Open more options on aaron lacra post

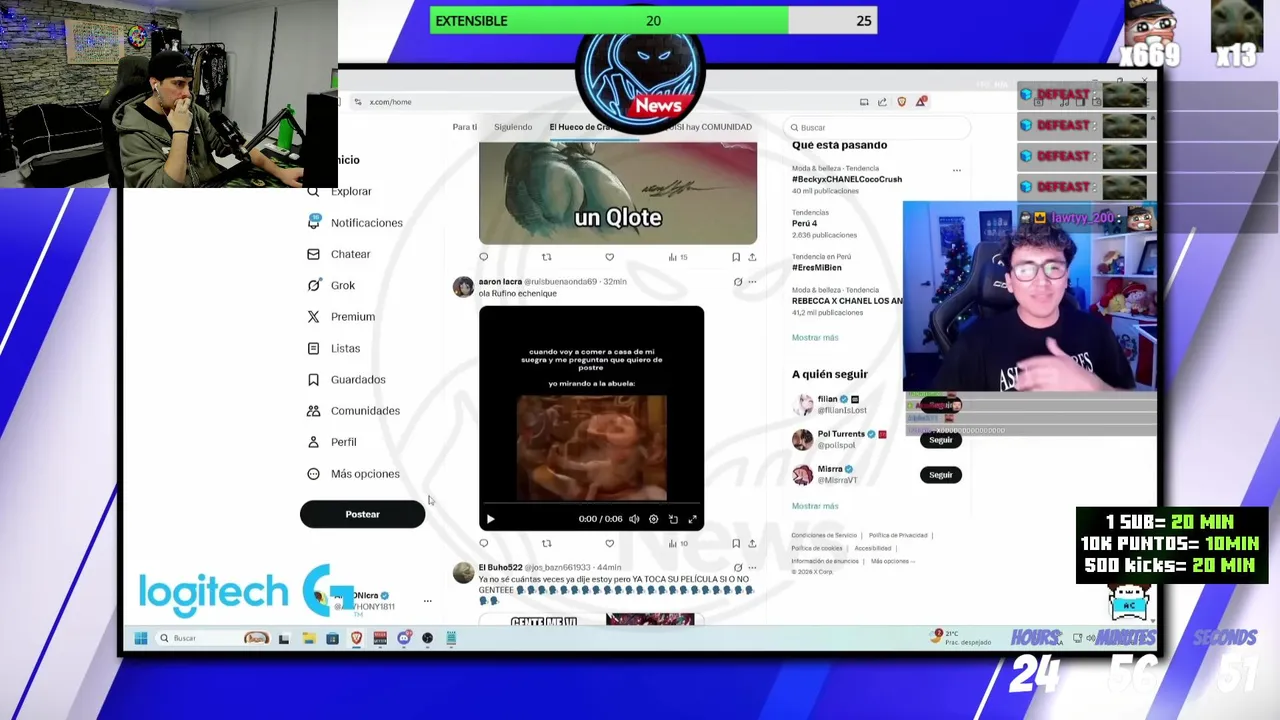tap(752, 282)
